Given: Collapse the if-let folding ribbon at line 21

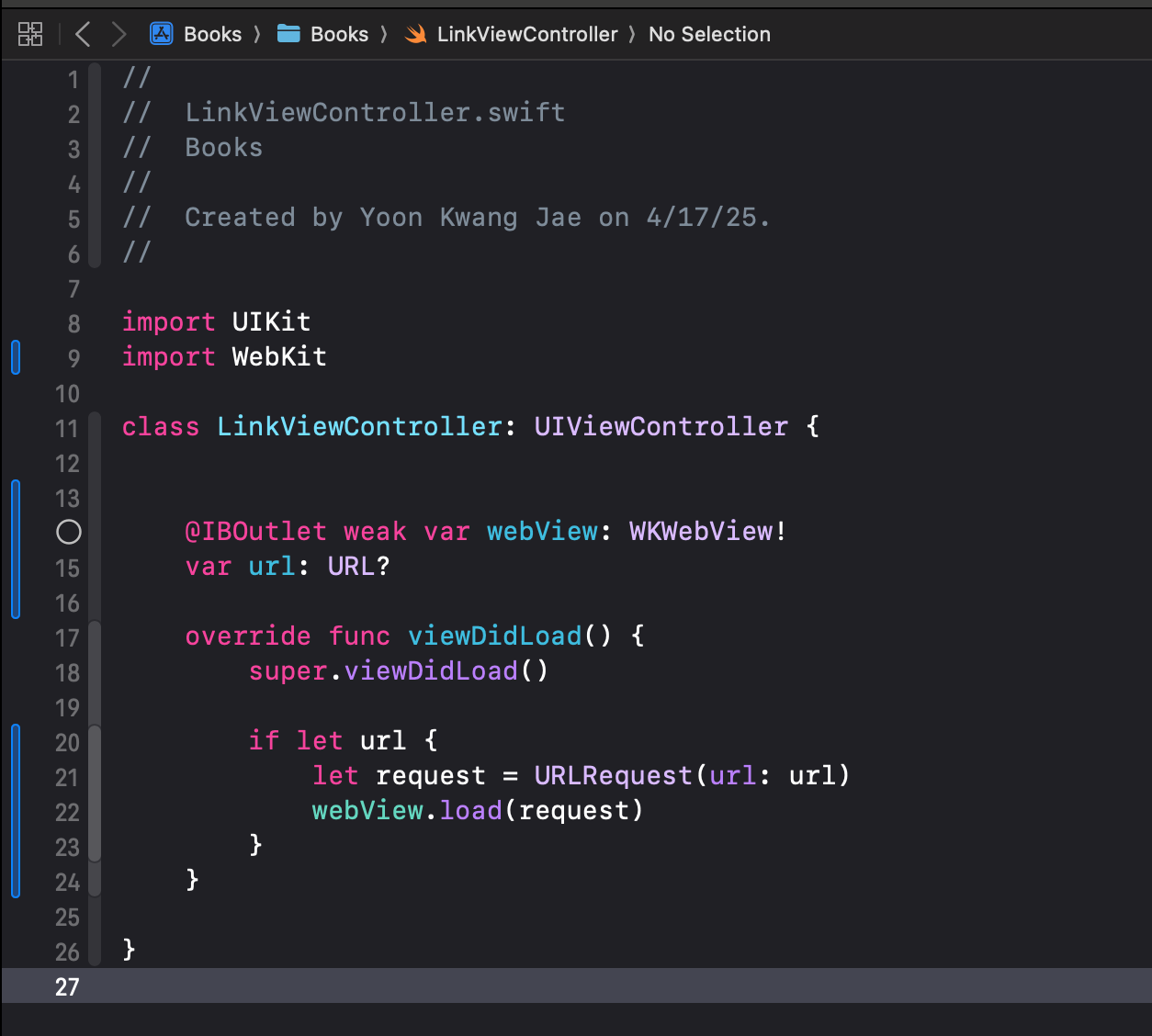Looking at the screenshot, I should tap(95, 794).
